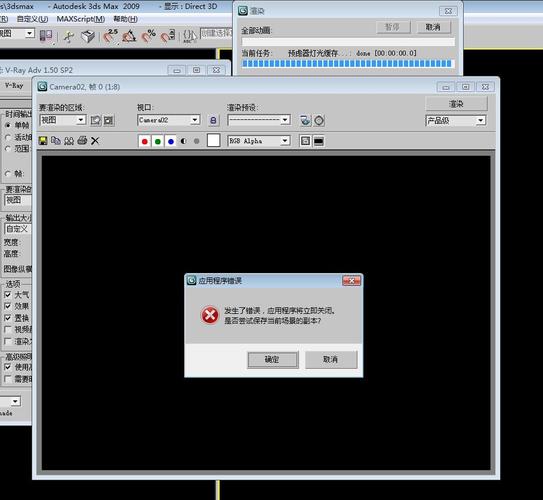Toggle the monochrome display icon
The height and width of the screenshot is (500, 543).
196,141
